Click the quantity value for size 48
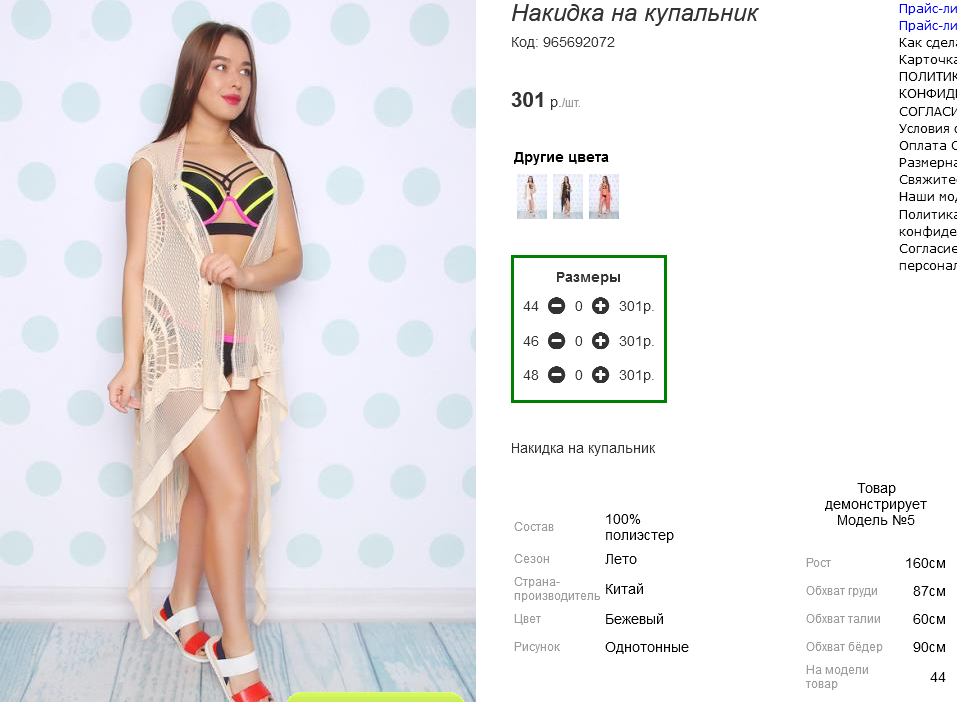This screenshot has width=957, height=702. [x=578, y=375]
